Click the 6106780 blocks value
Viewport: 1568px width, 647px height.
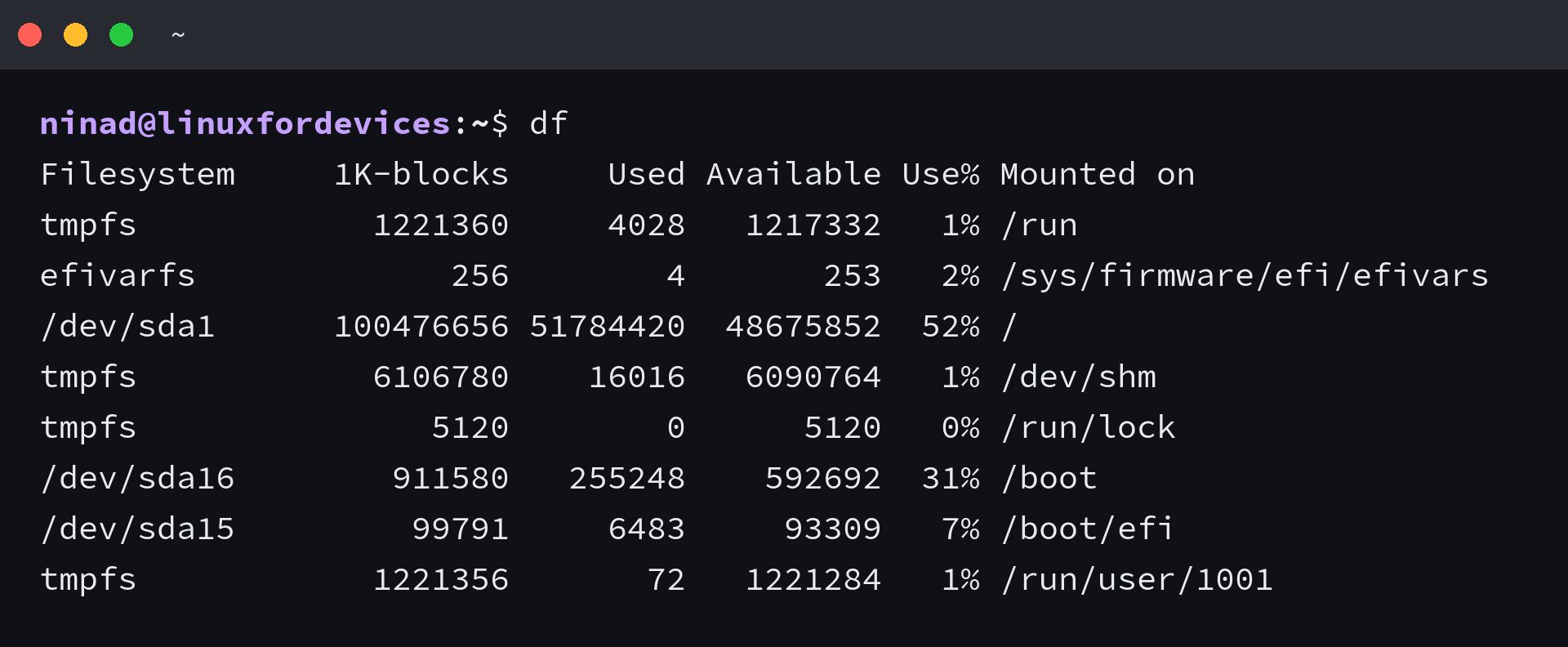(441, 377)
